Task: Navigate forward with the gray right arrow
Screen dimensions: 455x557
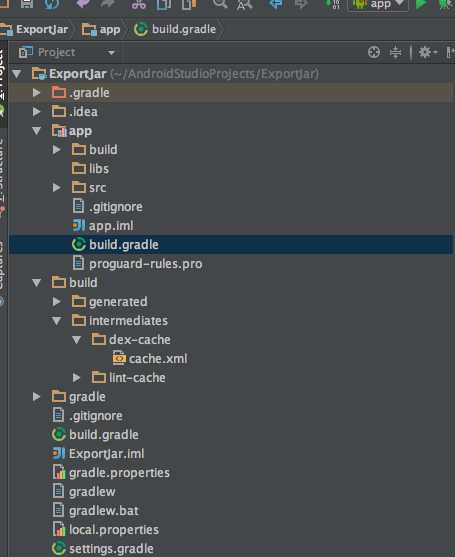Action: tap(301, 4)
